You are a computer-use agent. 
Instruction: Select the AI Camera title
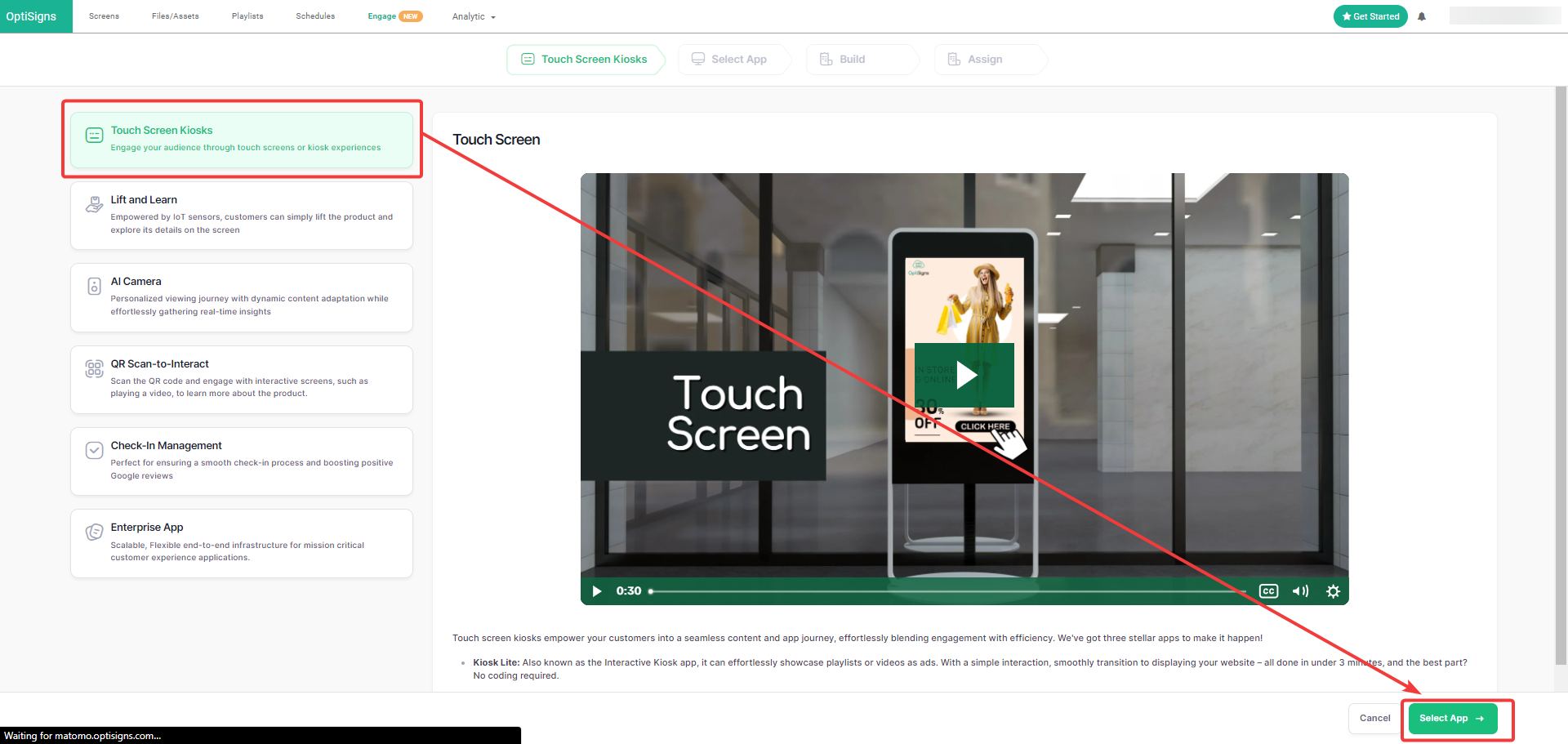point(136,282)
